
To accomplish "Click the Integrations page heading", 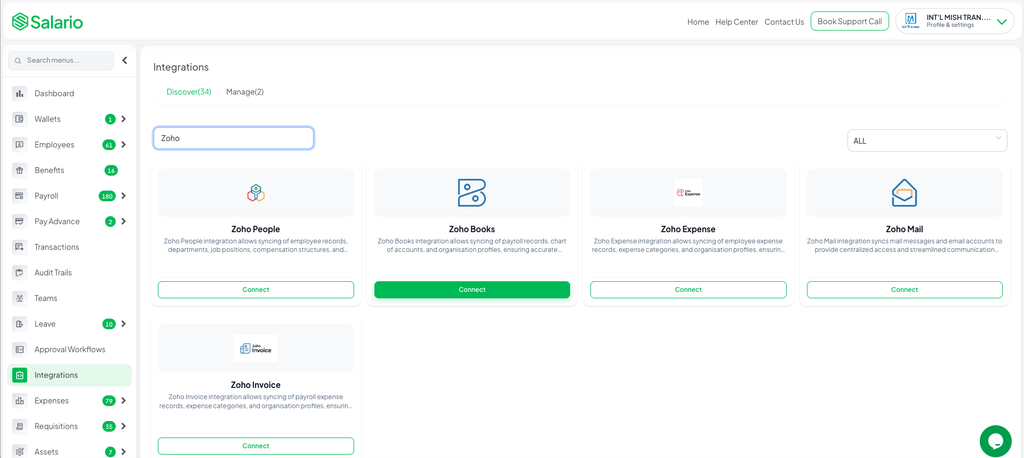I will (x=181, y=67).
